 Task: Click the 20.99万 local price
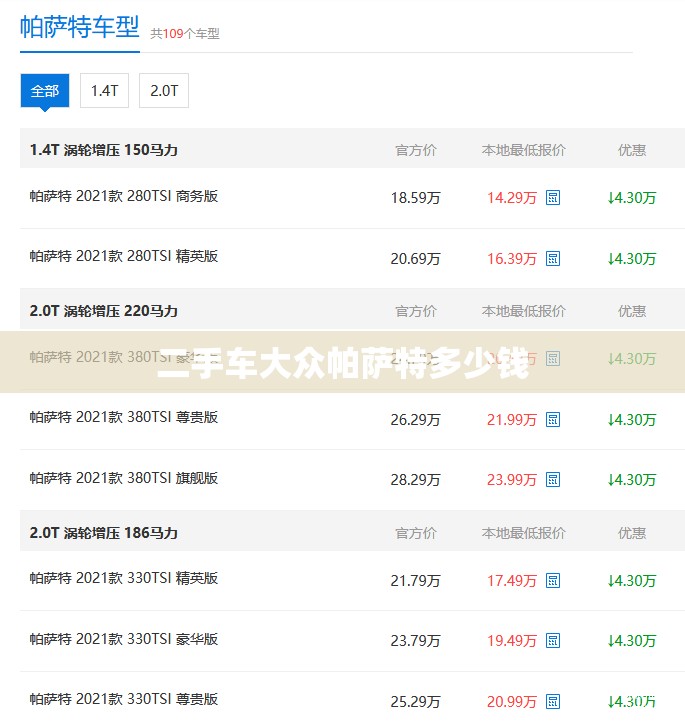point(512,701)
